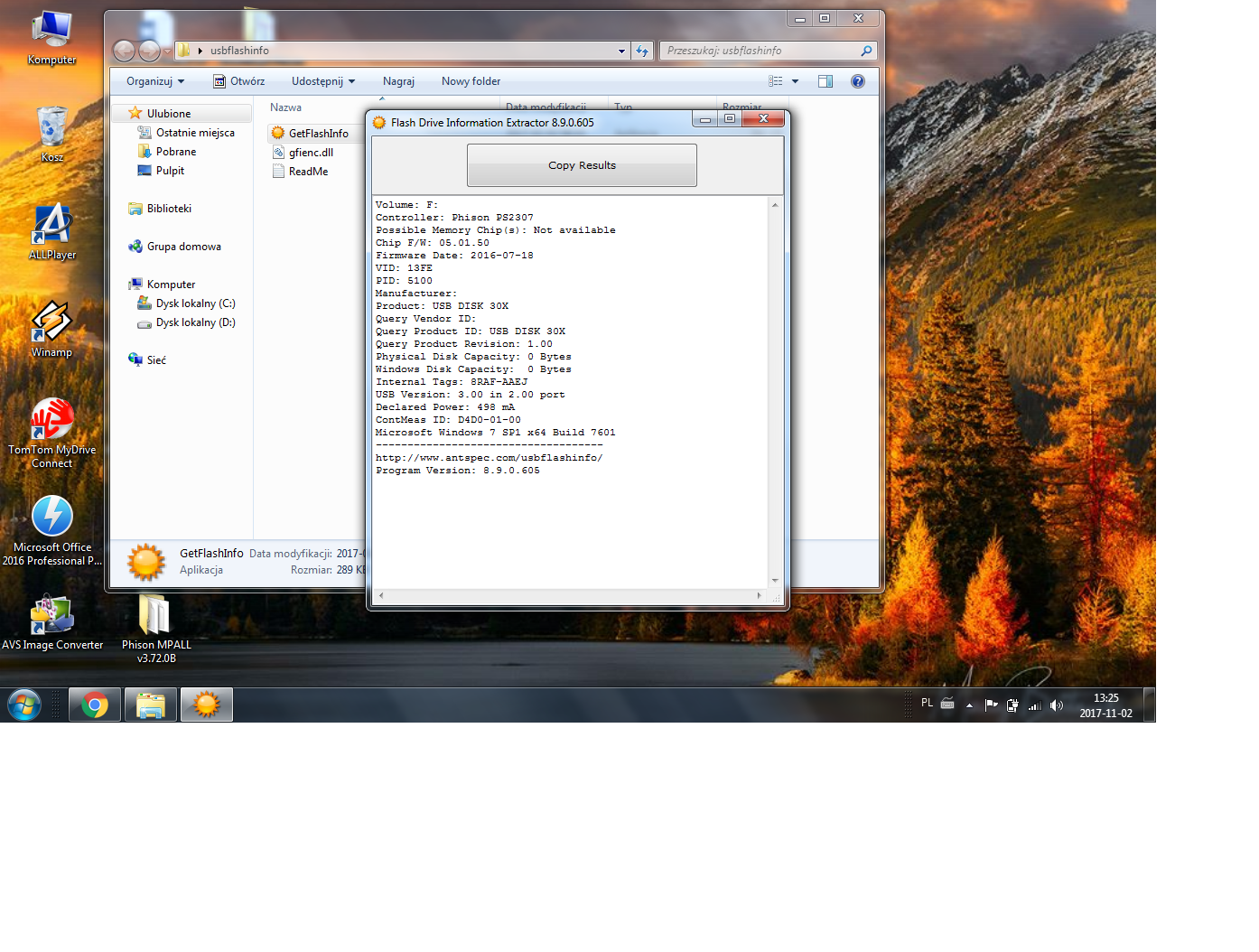Open the Organizuj dropdown menu
1259x952 pixels.
(155, 81)
